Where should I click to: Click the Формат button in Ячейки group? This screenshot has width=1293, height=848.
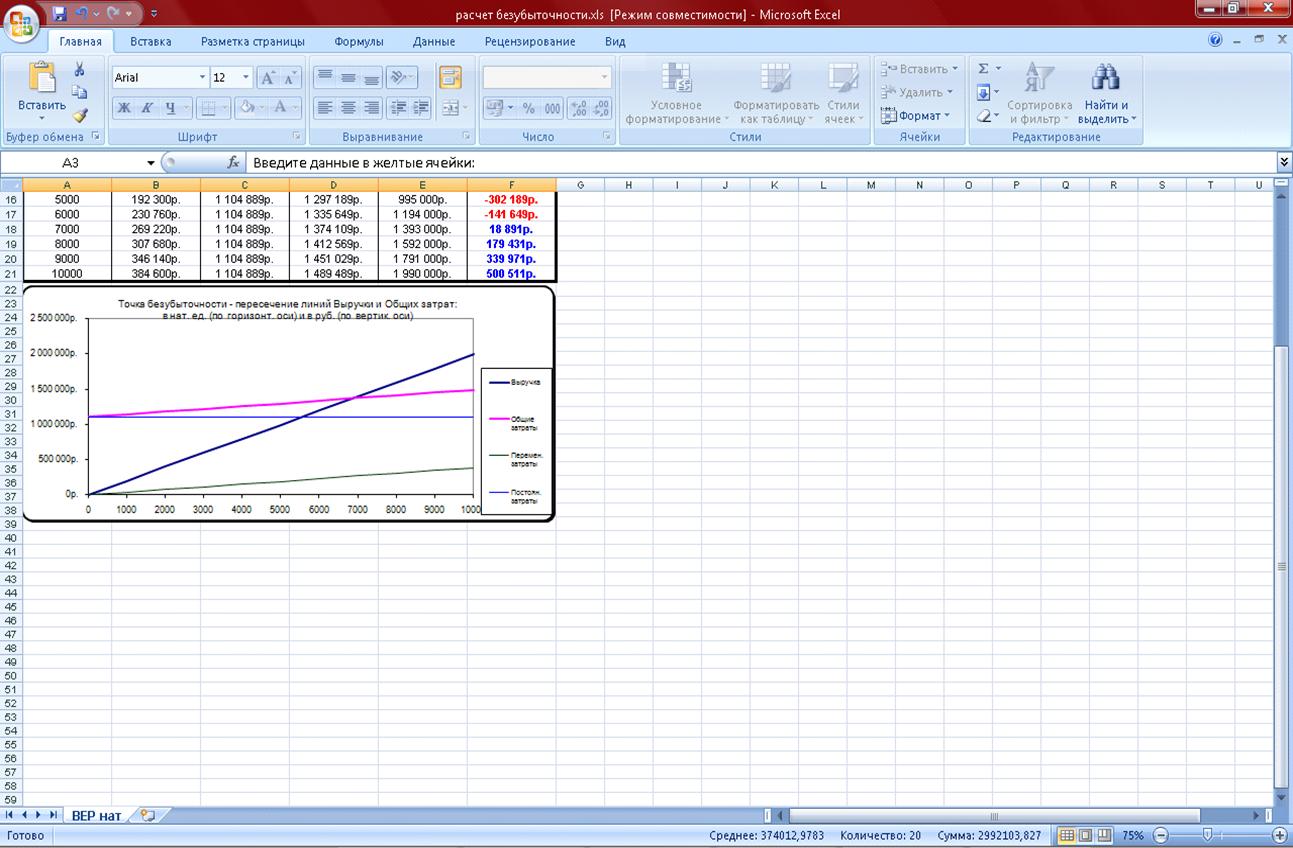tap(917, 115)
